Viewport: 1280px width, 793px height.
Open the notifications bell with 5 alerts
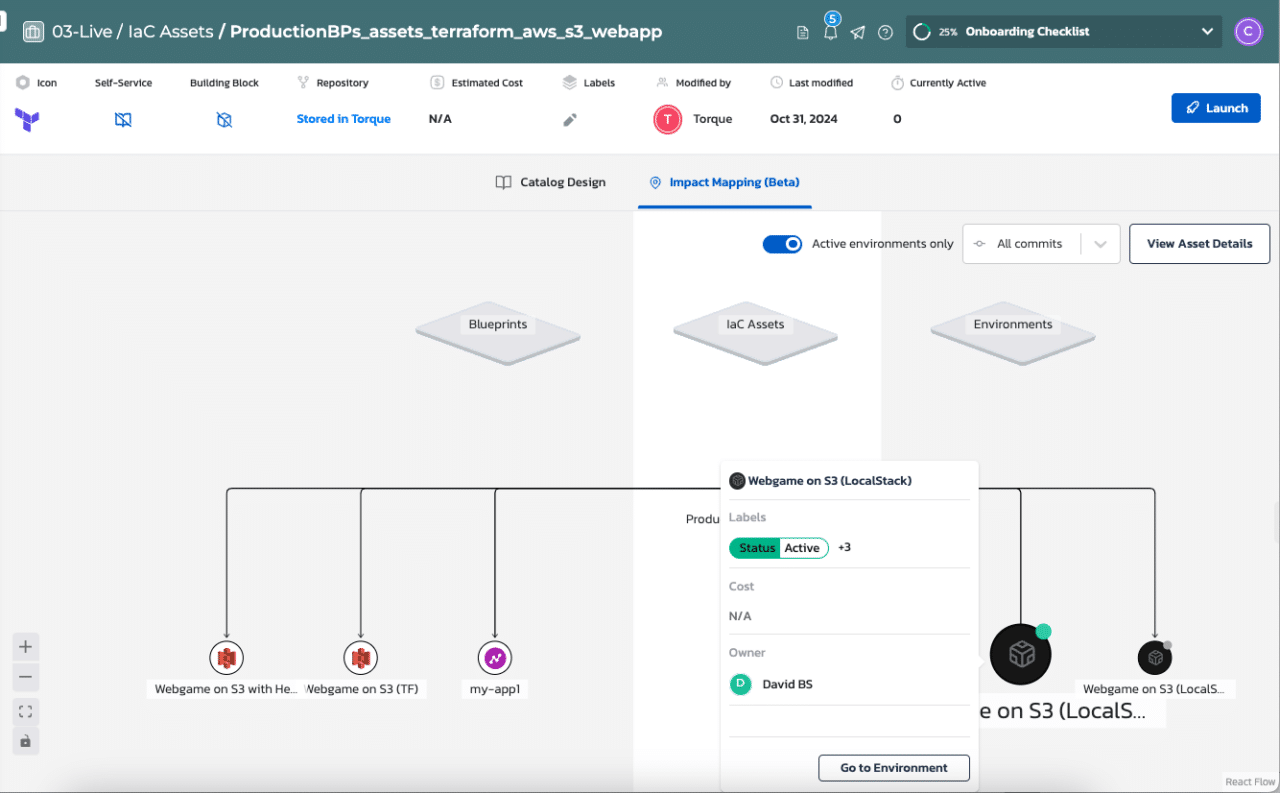tap(830, 32)
